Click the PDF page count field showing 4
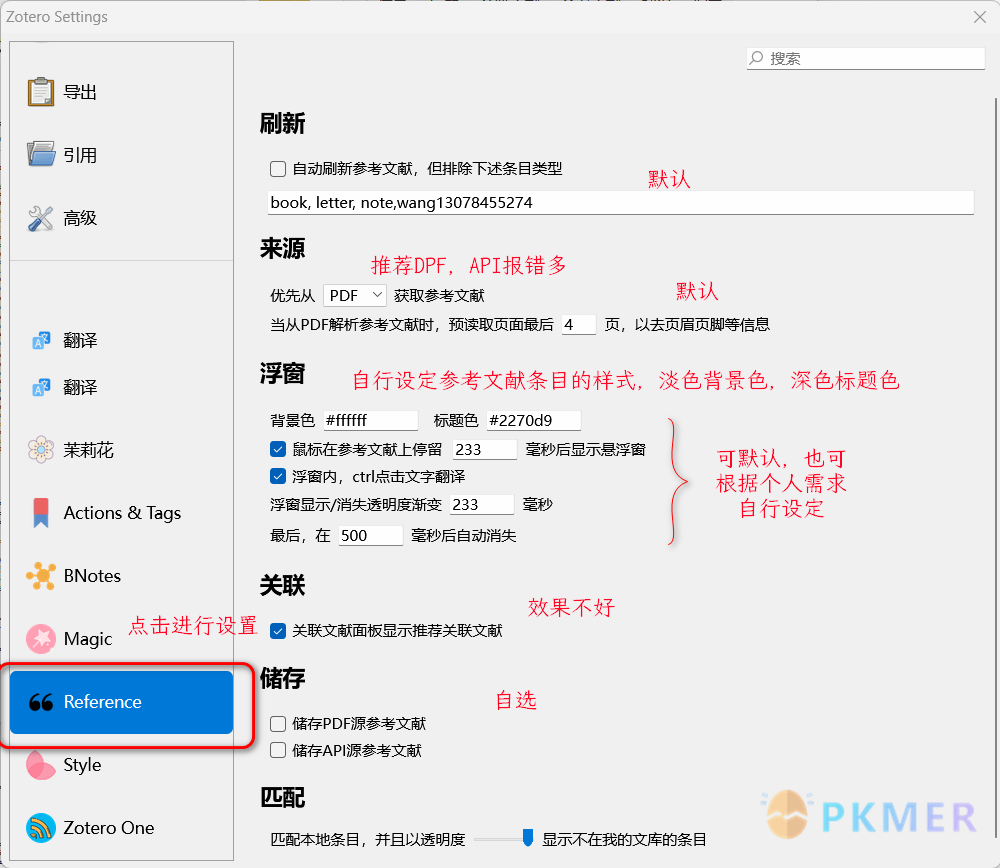This screenshot has height=868, width=1000. click(x=578, y=325)
